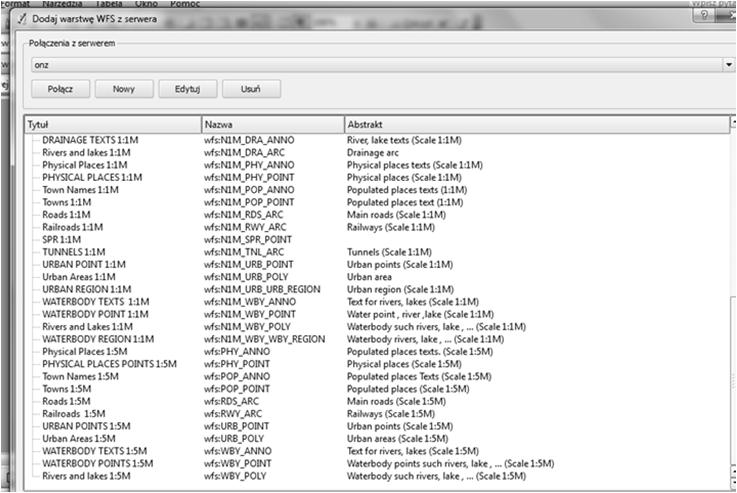Screen dimensions: 737x493
Task: Select WATERBODY REGION 1:1M layer
Action: (x=98, y=339)
